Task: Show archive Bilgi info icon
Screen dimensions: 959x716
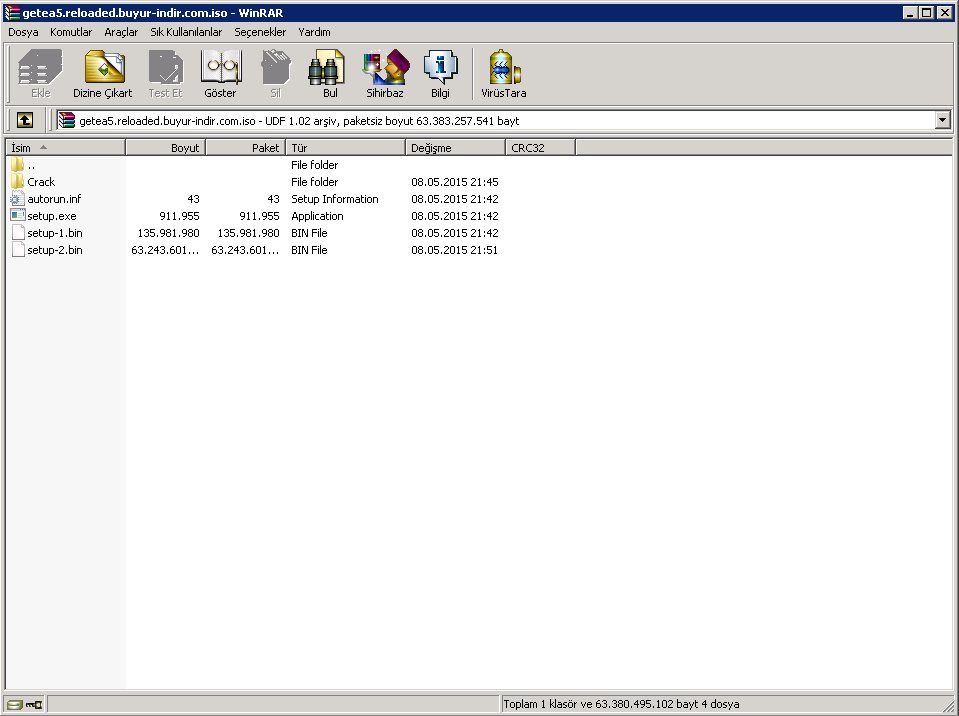Action: click(x=440, y=67)
